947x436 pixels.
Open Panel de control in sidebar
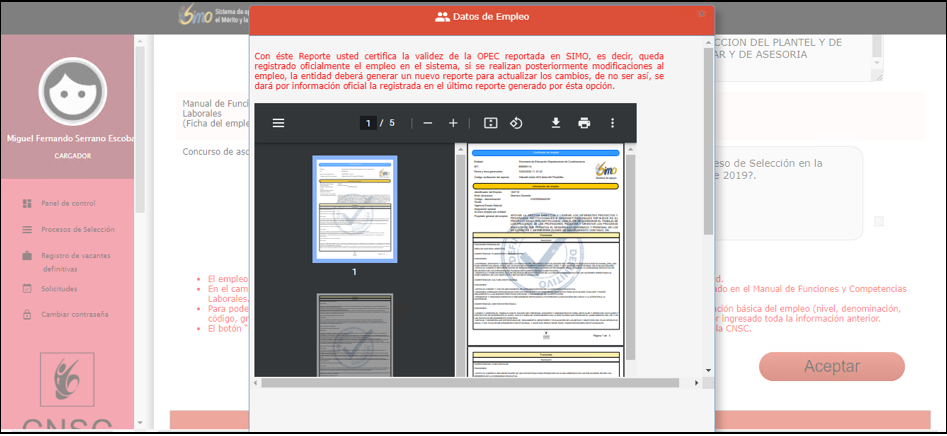coord(68,203)
